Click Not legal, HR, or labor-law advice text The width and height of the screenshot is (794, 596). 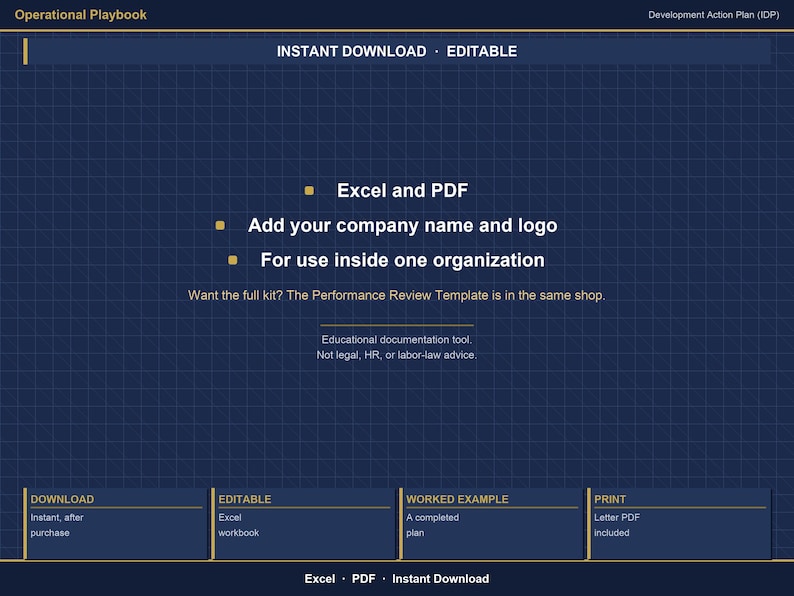point(396,355)
